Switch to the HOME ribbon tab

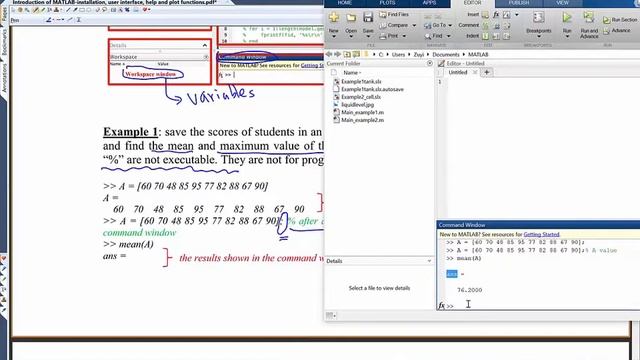pyautogui.click(x=345, y=3)
